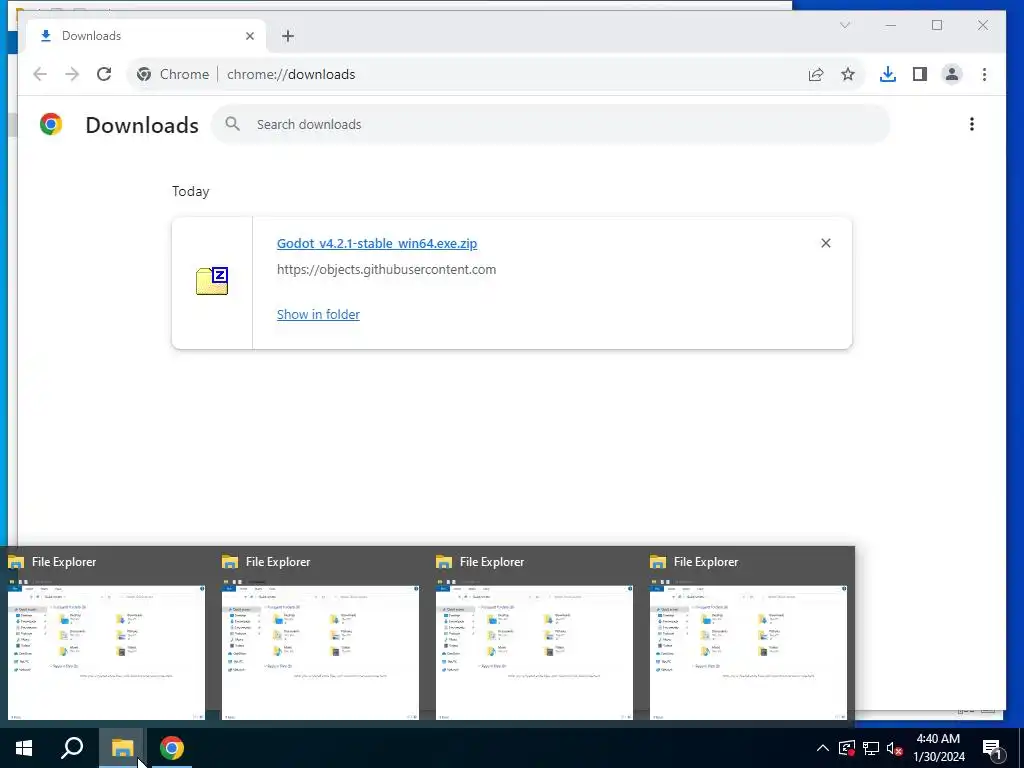Focus the Search downloads field
The height and width of the screenshot is (768, 1024).
point(551,124)
